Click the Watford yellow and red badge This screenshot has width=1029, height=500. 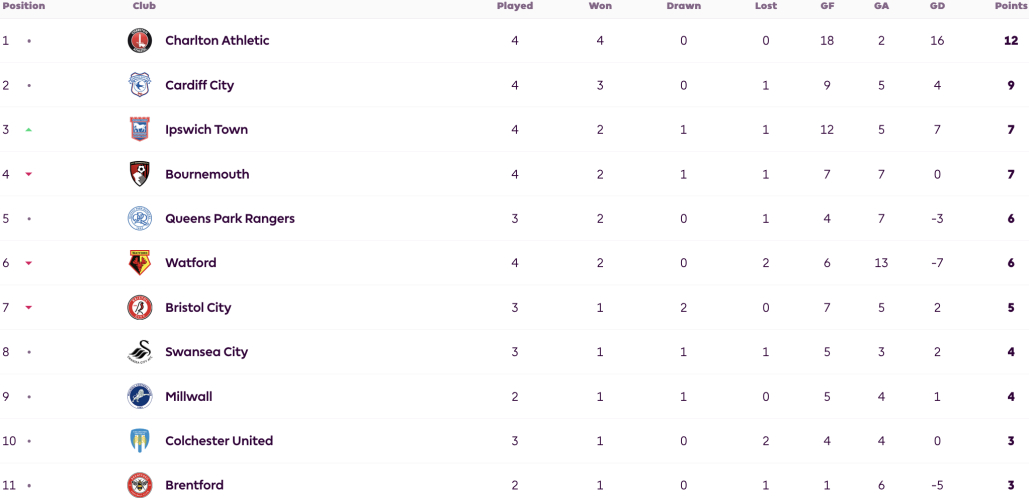tap(140, 262)
